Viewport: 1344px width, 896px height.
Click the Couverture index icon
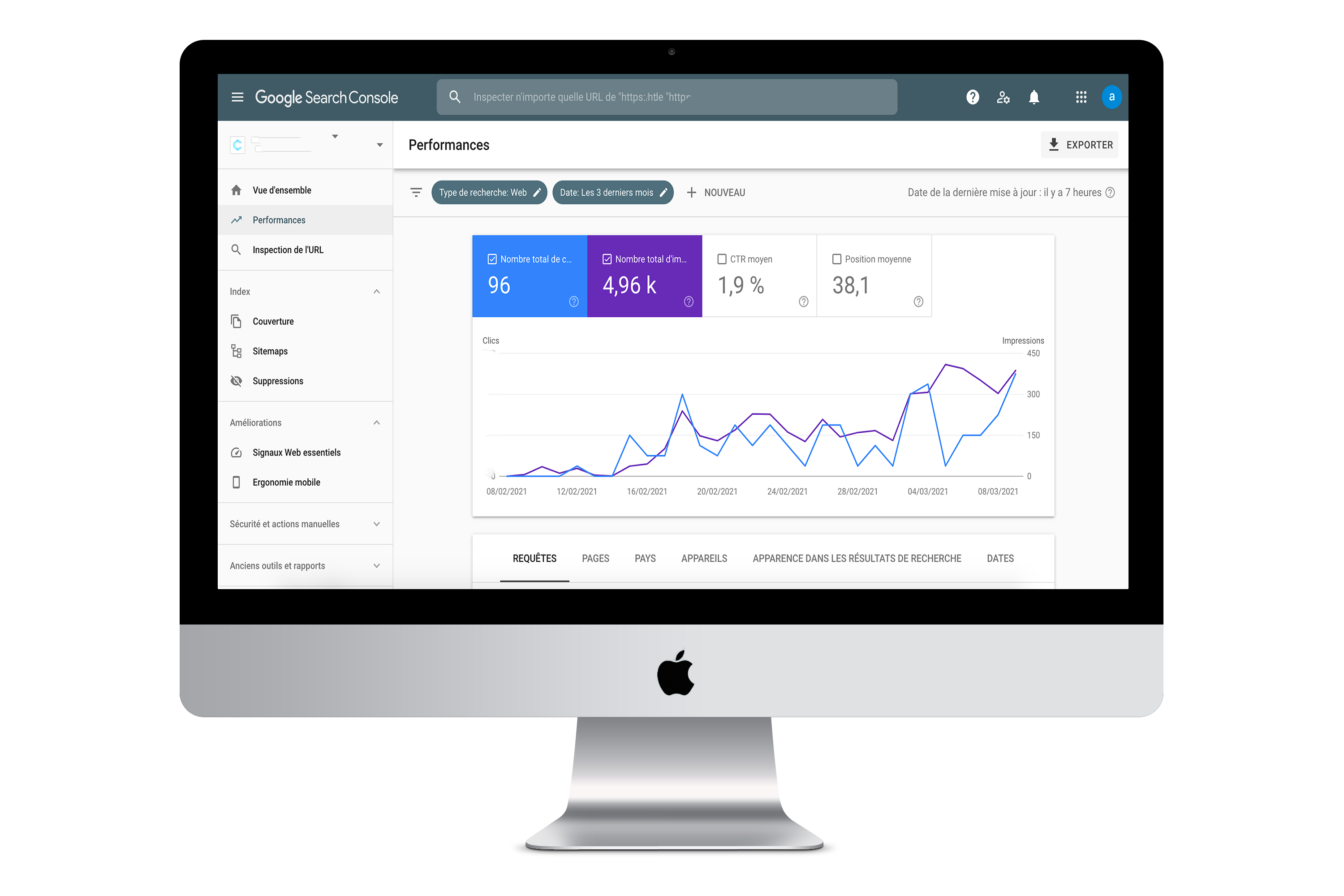click(236, 322)
